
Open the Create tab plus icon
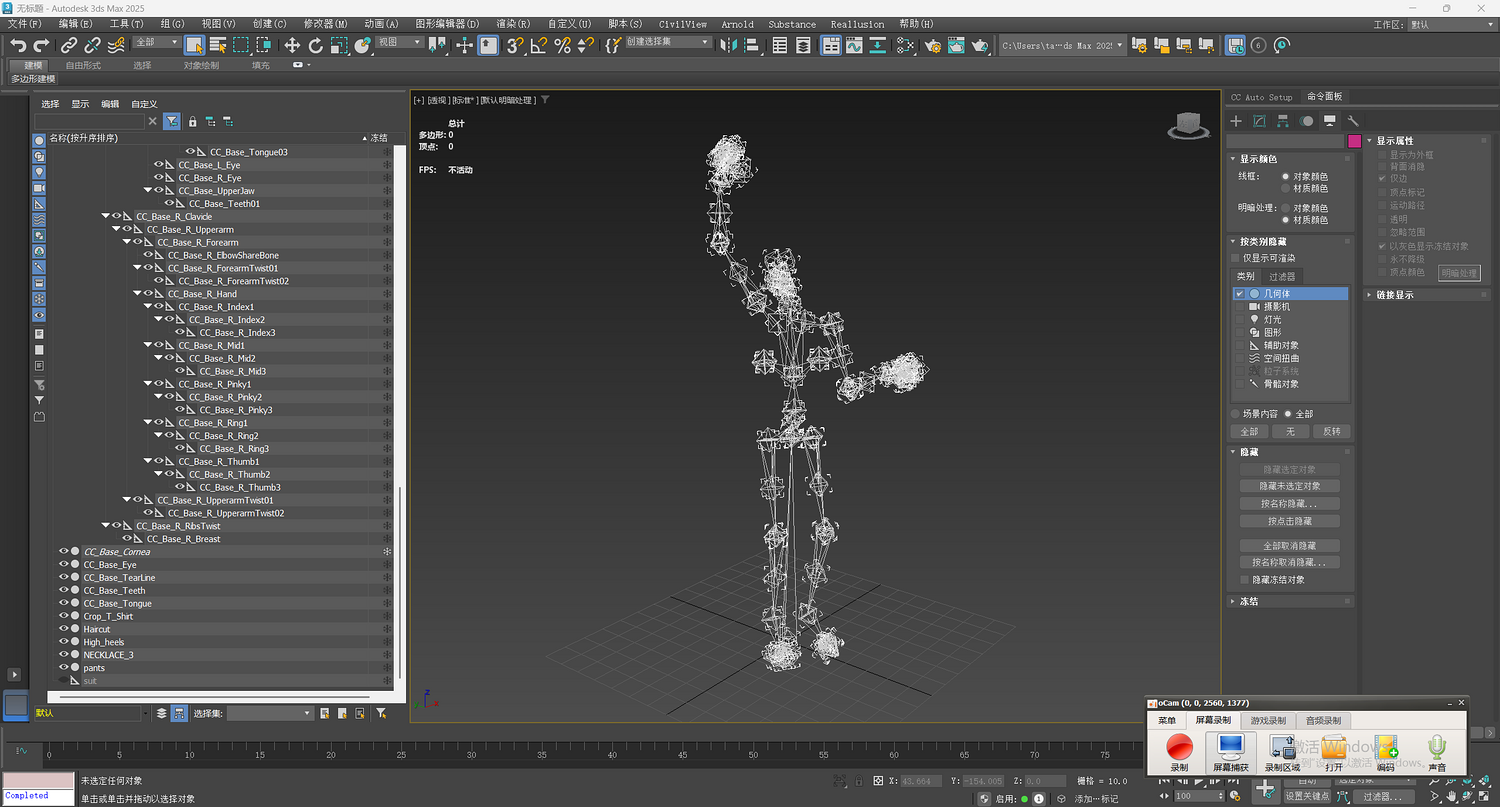tap(1236, 121)
